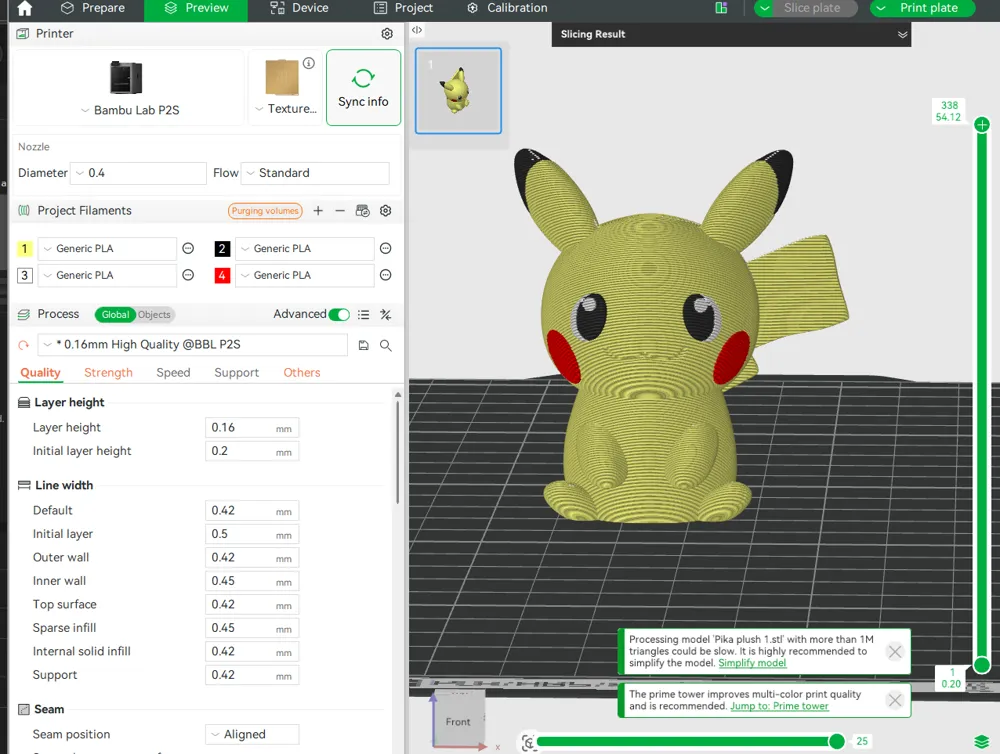Screen dimensions: 1000x754
Task: Click Print plate button
Action: tap(929, 8)
